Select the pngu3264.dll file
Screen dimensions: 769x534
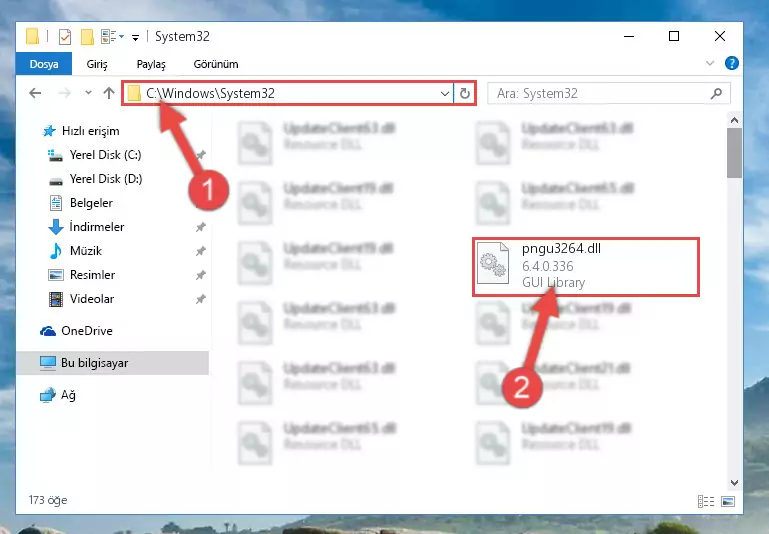pyautogui.click(x=586, y=267)
